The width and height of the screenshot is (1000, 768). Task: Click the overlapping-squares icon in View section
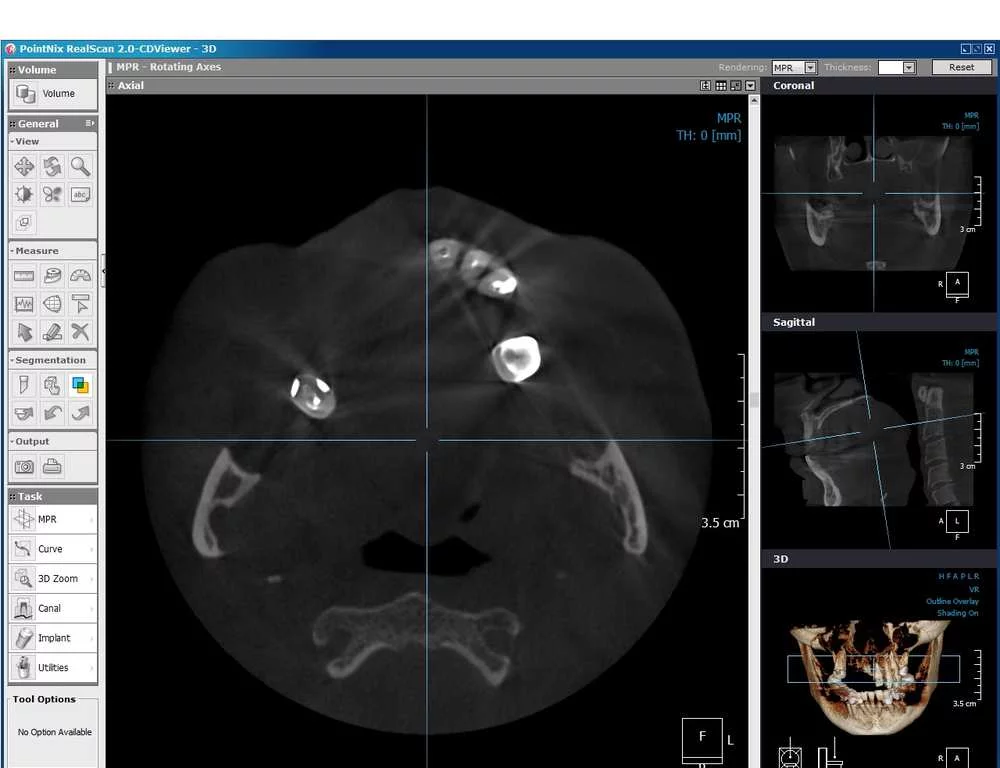tap(24, 222)
